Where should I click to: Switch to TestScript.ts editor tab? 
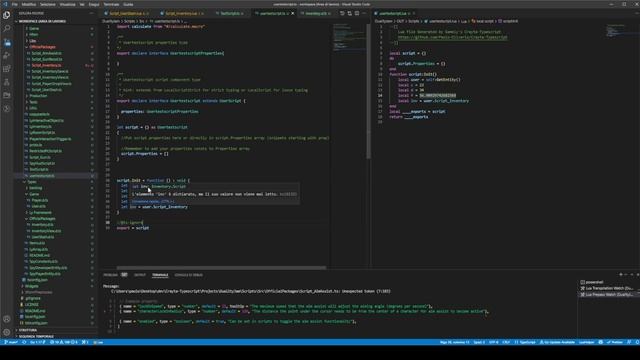pyautogui.click(x=230, y=13)
